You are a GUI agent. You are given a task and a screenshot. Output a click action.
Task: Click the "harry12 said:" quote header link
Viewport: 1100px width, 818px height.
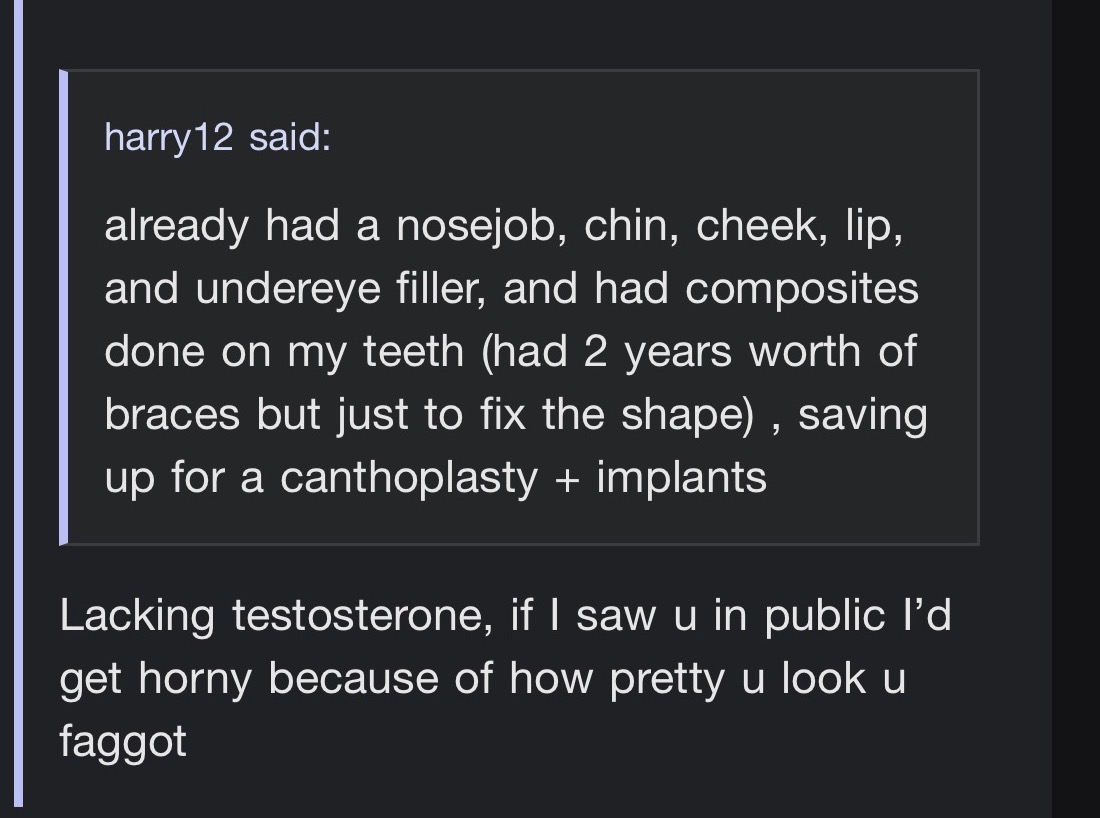point(217,137)
